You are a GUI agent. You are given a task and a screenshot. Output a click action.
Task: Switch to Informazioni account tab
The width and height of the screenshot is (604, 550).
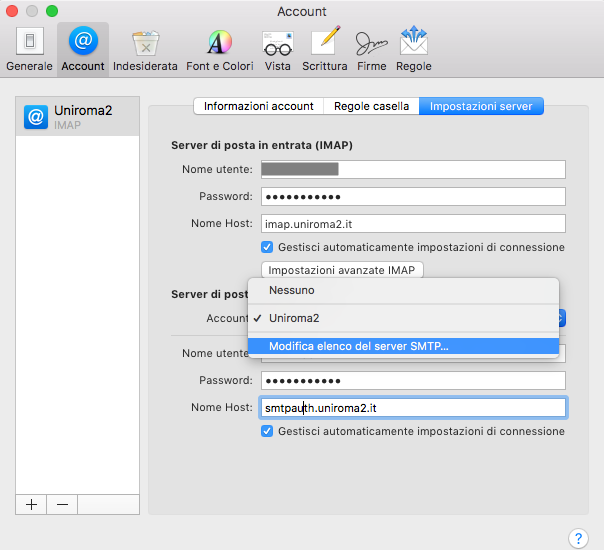(x=258, y=106)
